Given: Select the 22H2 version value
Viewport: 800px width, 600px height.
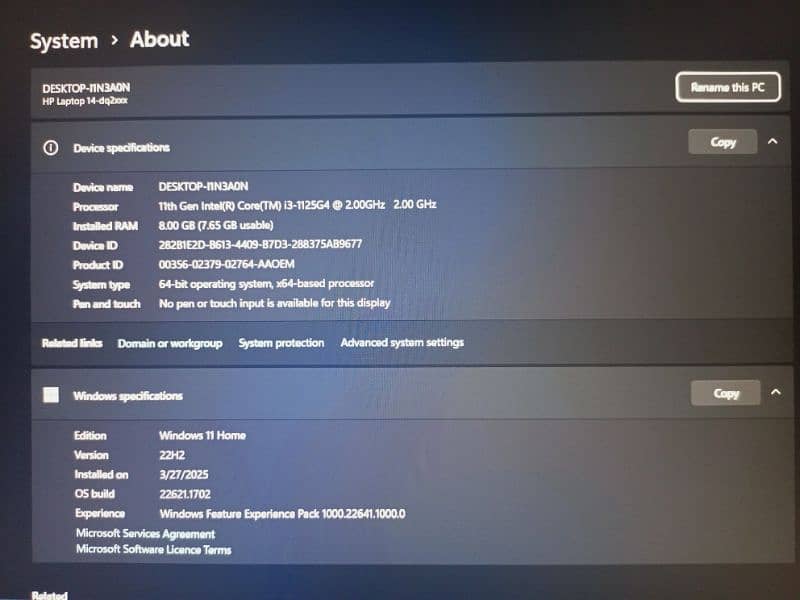Looking at the screenshot, I should click(x=172, y=455).
